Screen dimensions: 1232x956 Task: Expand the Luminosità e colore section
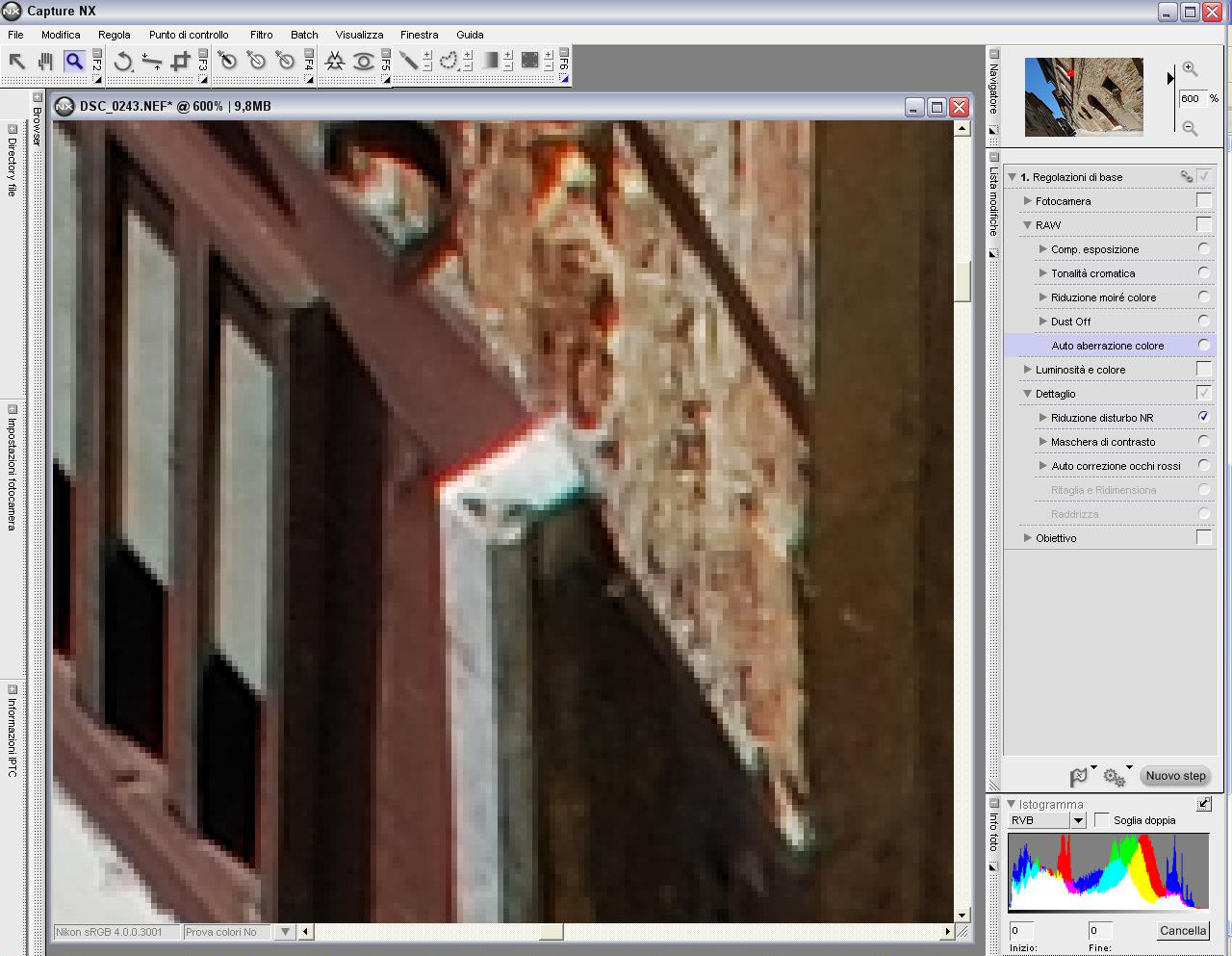click(1028, 370)
